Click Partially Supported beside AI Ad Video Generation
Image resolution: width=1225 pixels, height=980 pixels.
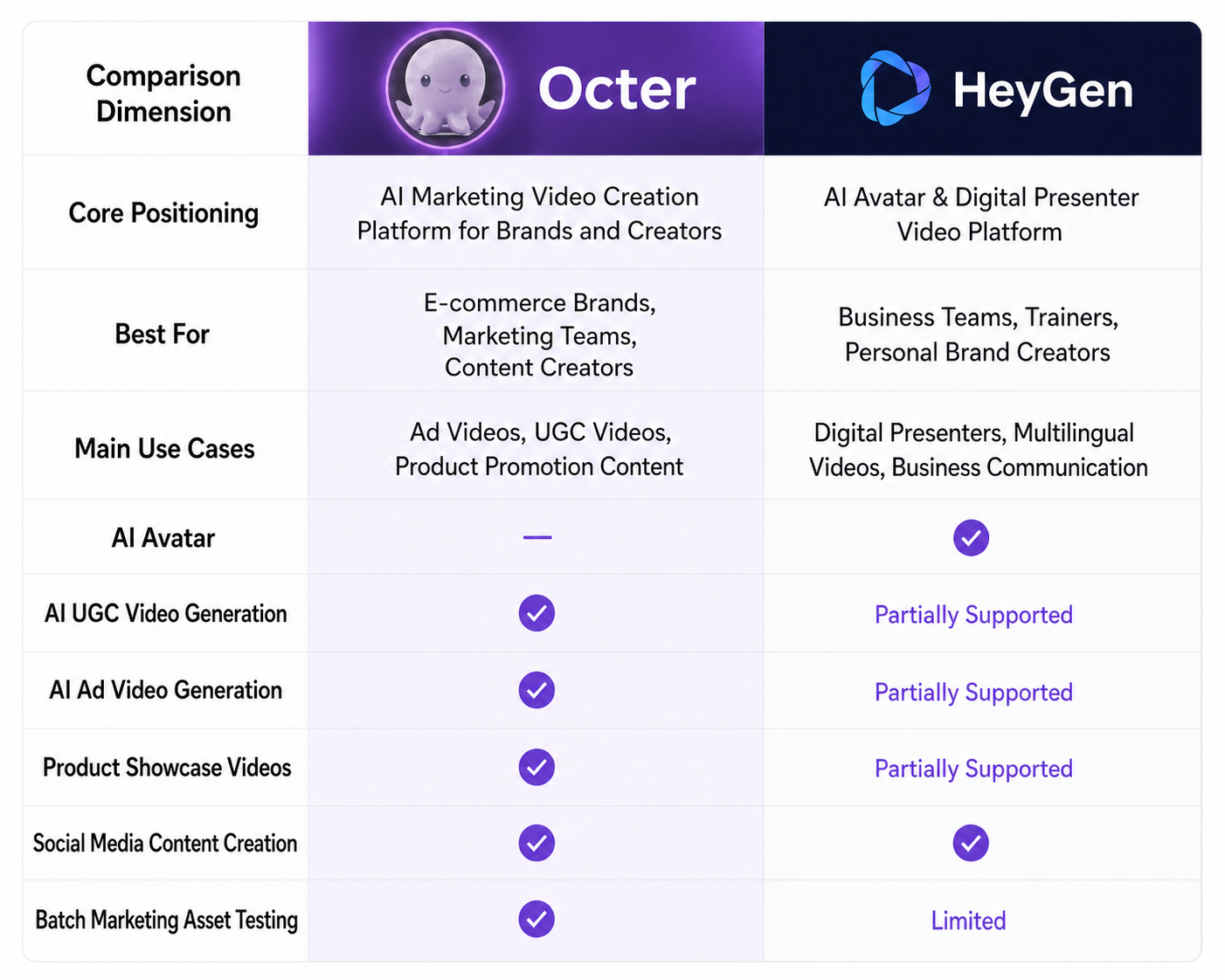pos(973,693)
